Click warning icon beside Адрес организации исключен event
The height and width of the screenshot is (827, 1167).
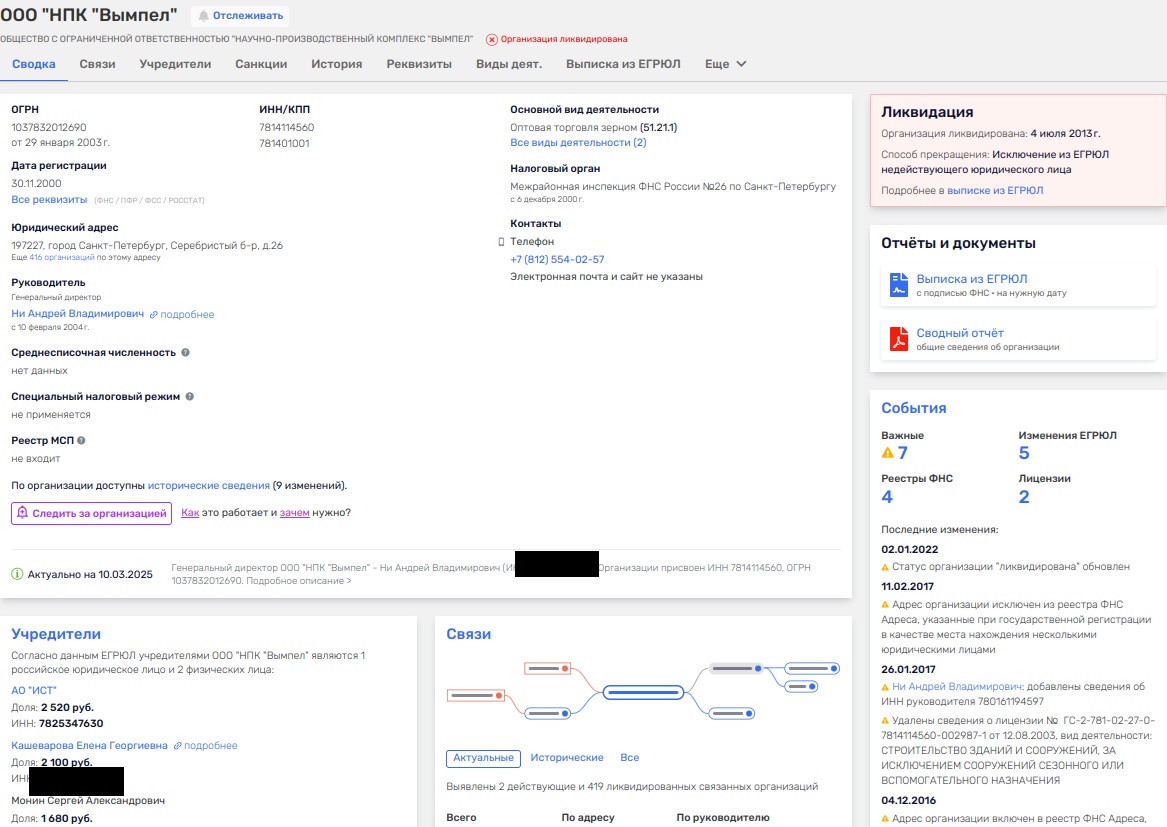pos(885,605)
